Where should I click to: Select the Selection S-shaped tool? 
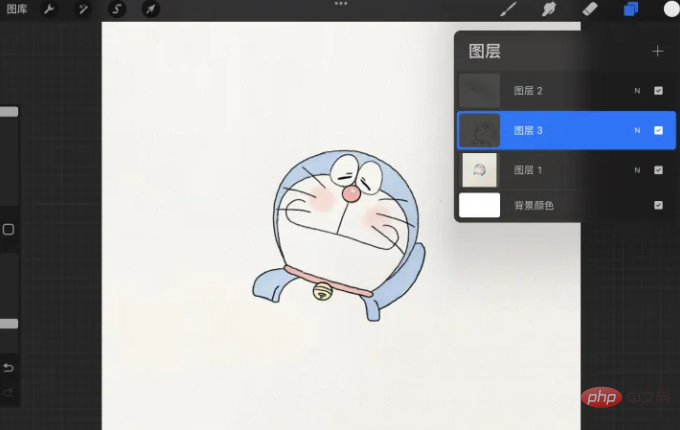[117, 9]
